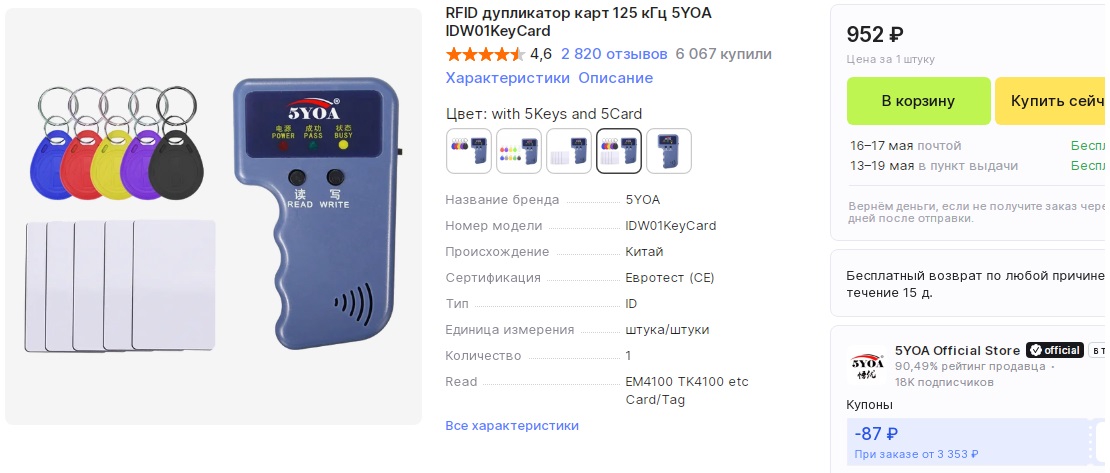Choose the duplicator-only variant thumbnail
Image resolution: width=1110 pixels, height=473 pixels.
[x=669, y=151]
